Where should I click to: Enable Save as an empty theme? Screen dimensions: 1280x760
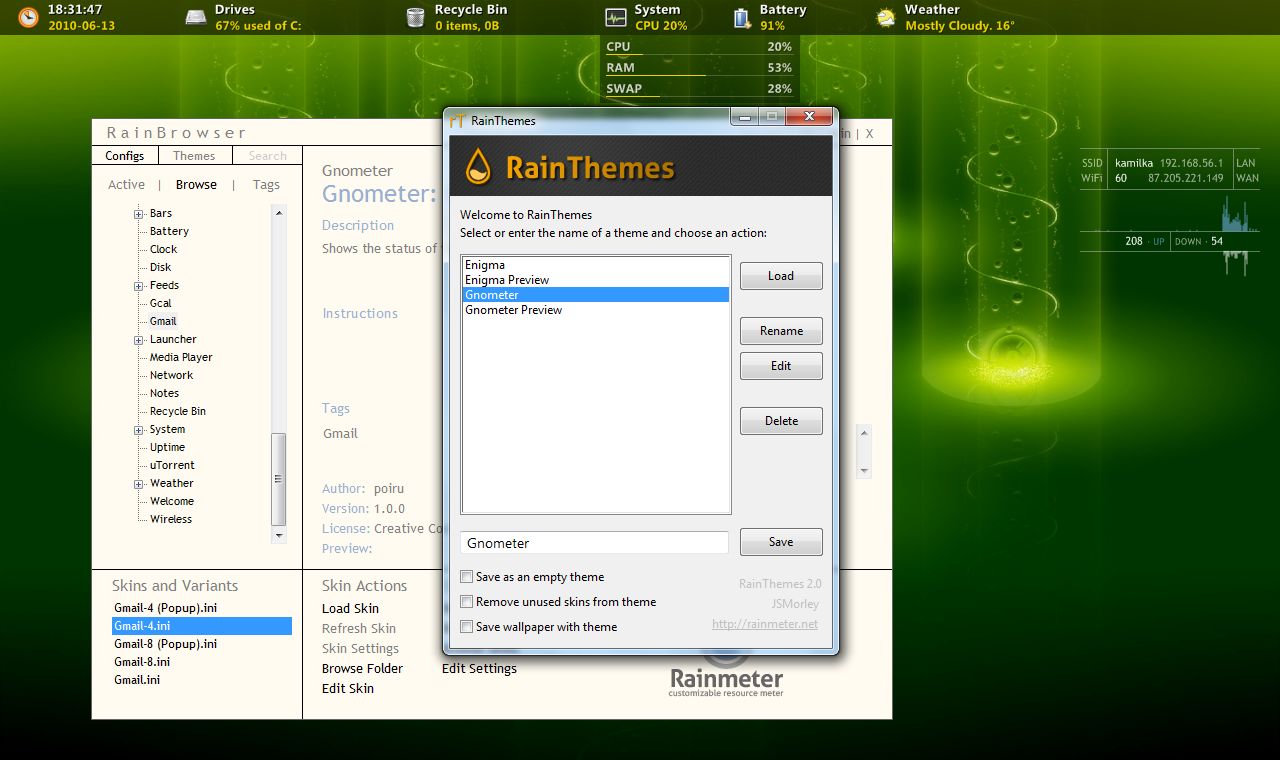click(x=467, y=577)
